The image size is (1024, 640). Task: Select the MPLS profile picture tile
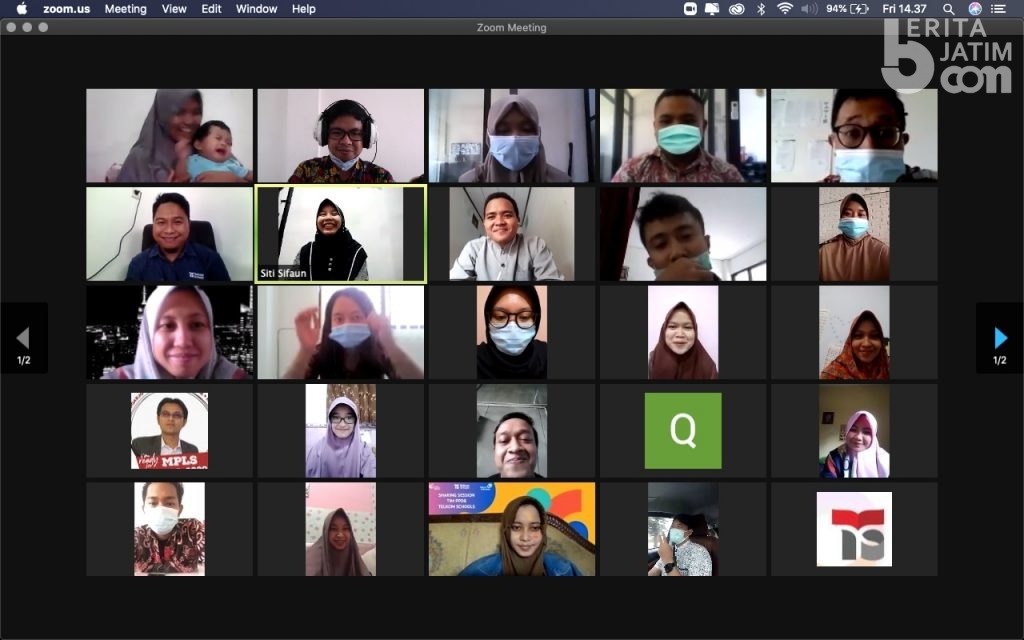(169, 430)
